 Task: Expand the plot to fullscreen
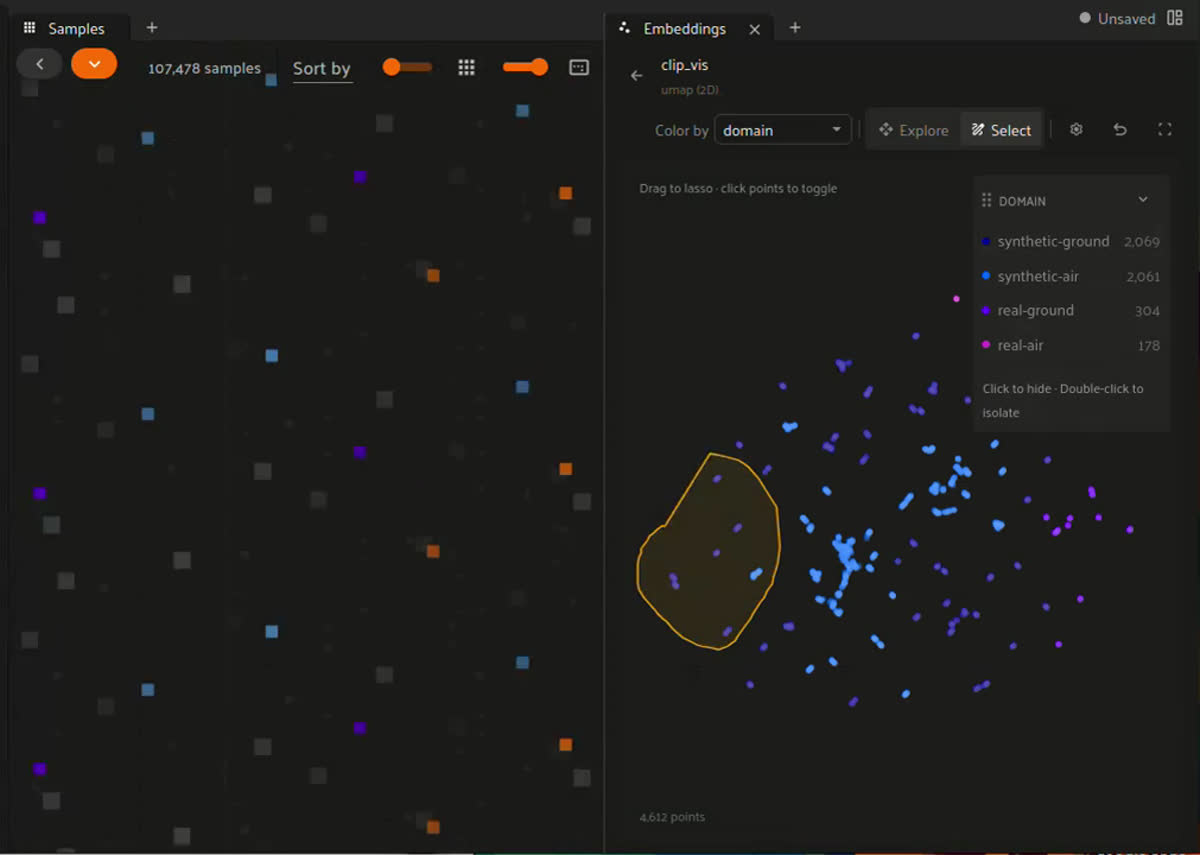(1164, 130)
